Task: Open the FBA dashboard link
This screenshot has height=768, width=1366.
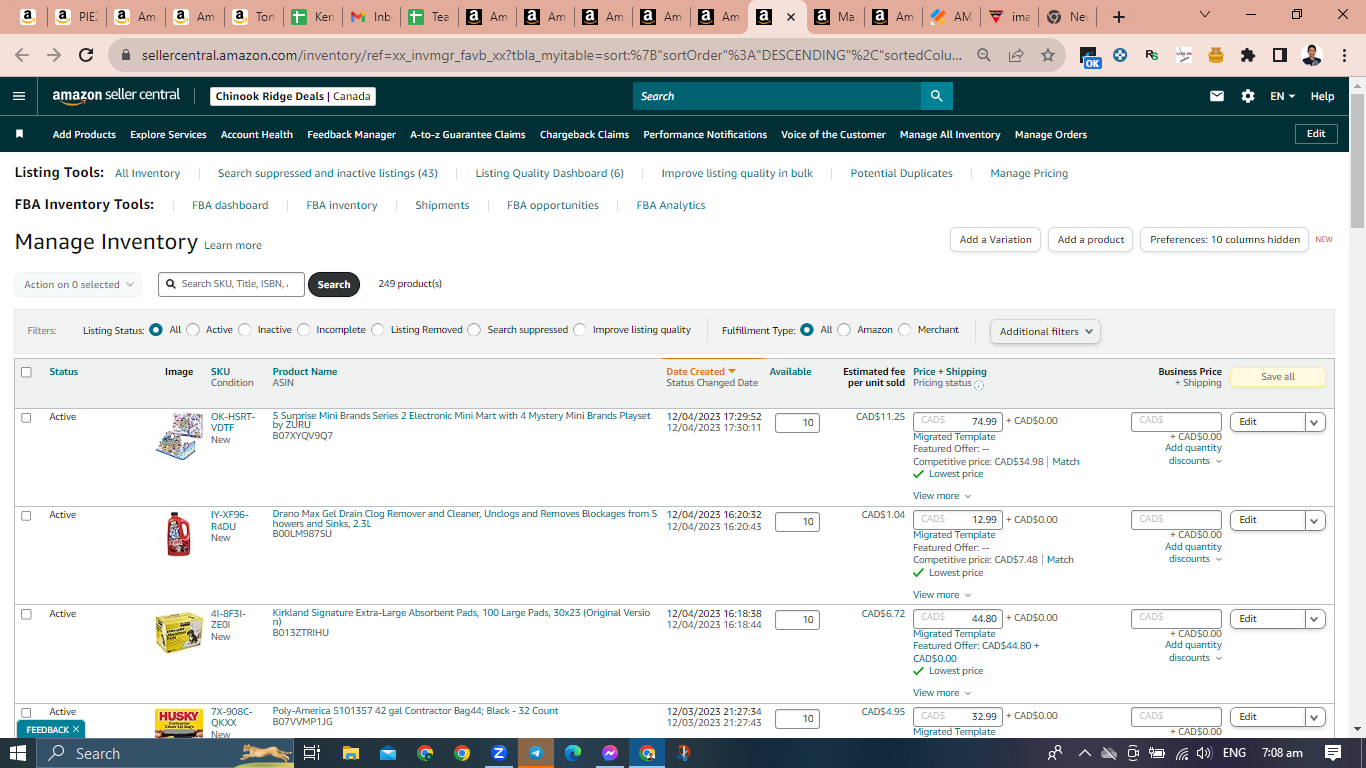Action: click(x=230, y=205)
